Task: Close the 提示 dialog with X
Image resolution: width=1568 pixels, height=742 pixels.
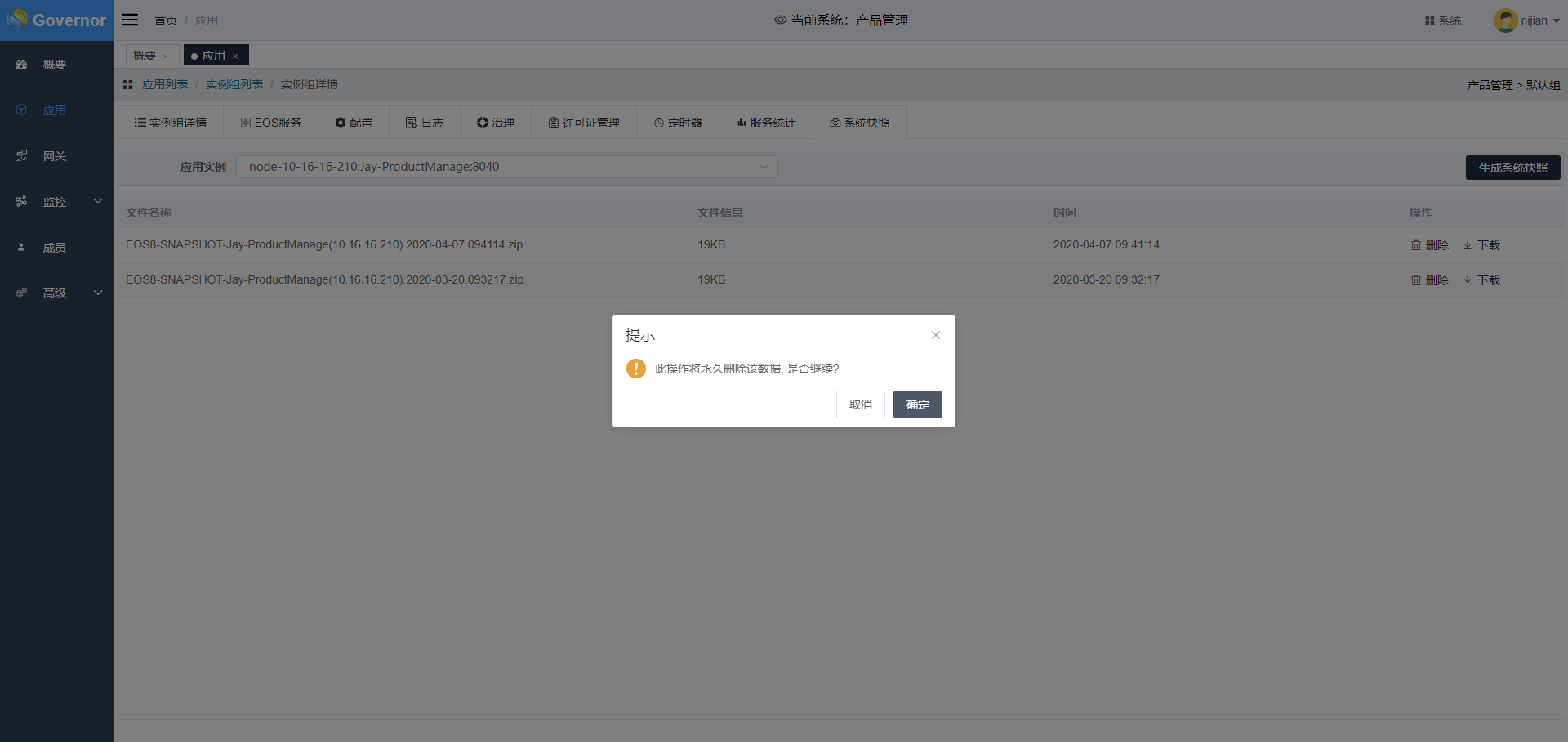Action: [936, 335]
